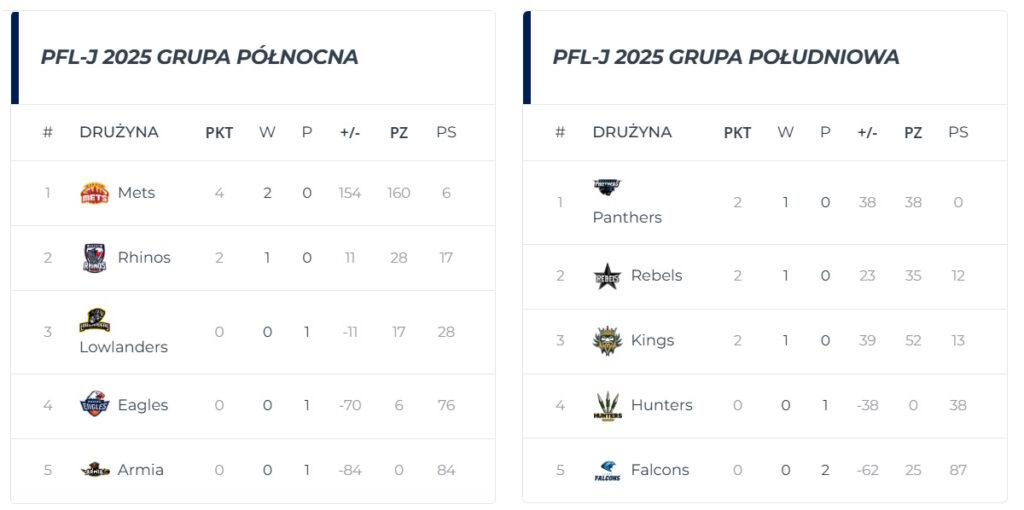Click the Kings team logo
The width and height of the screenshot is (1024, 510).
(607, 341)
